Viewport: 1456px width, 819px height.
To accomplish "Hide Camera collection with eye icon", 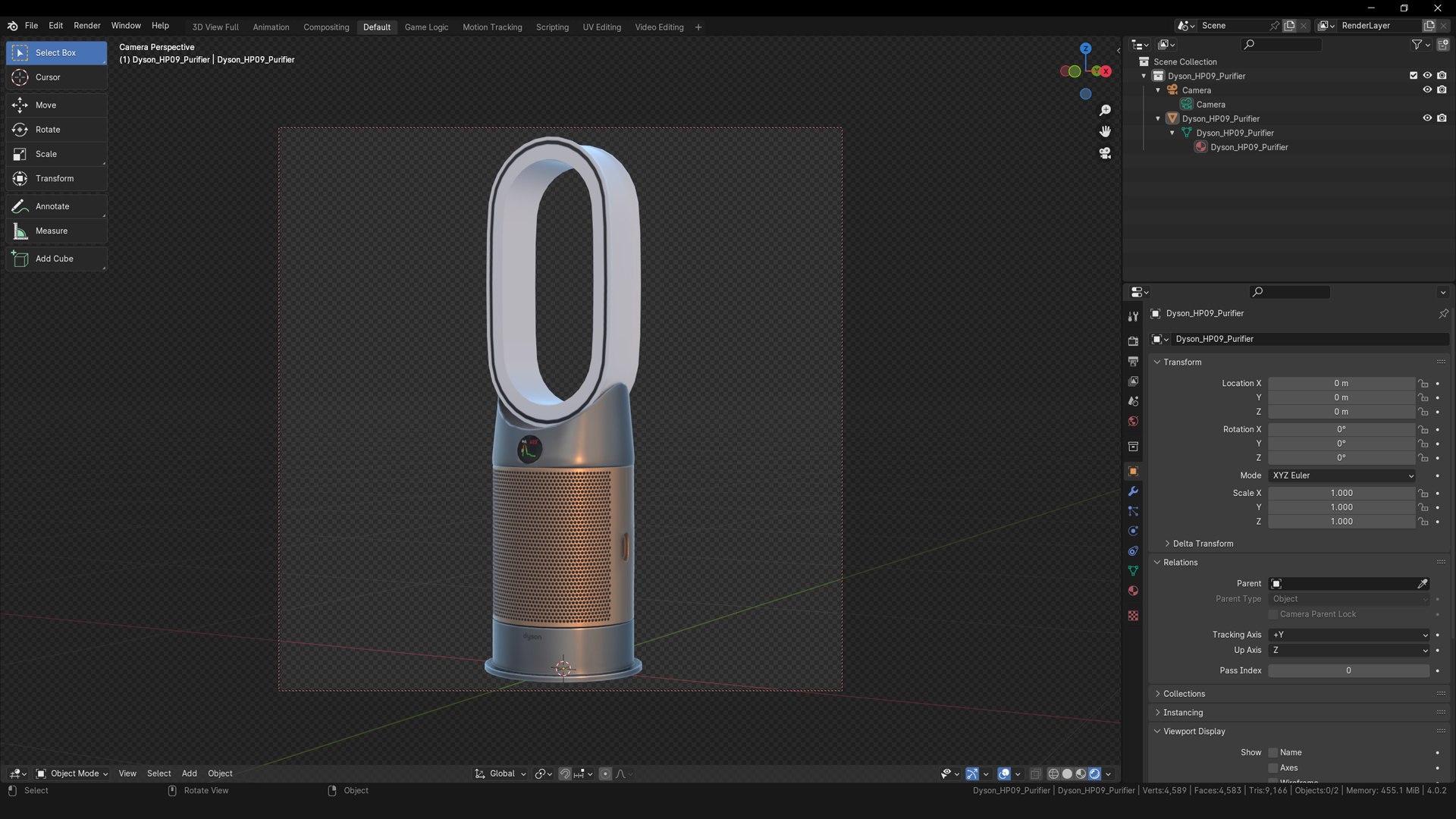I will click(1427, 90).
